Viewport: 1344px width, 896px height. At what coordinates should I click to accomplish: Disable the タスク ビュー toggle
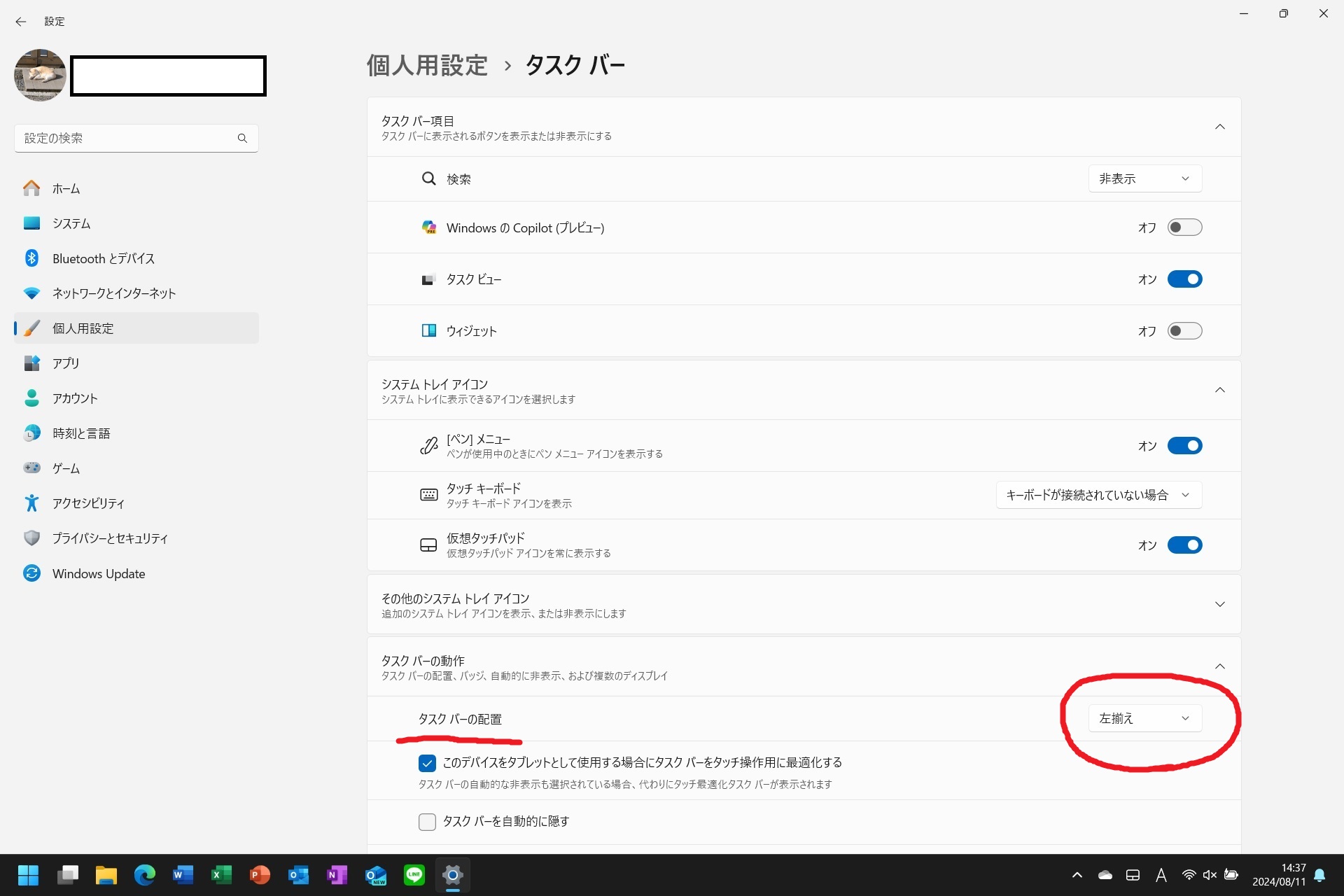[x=1184, y=279]
